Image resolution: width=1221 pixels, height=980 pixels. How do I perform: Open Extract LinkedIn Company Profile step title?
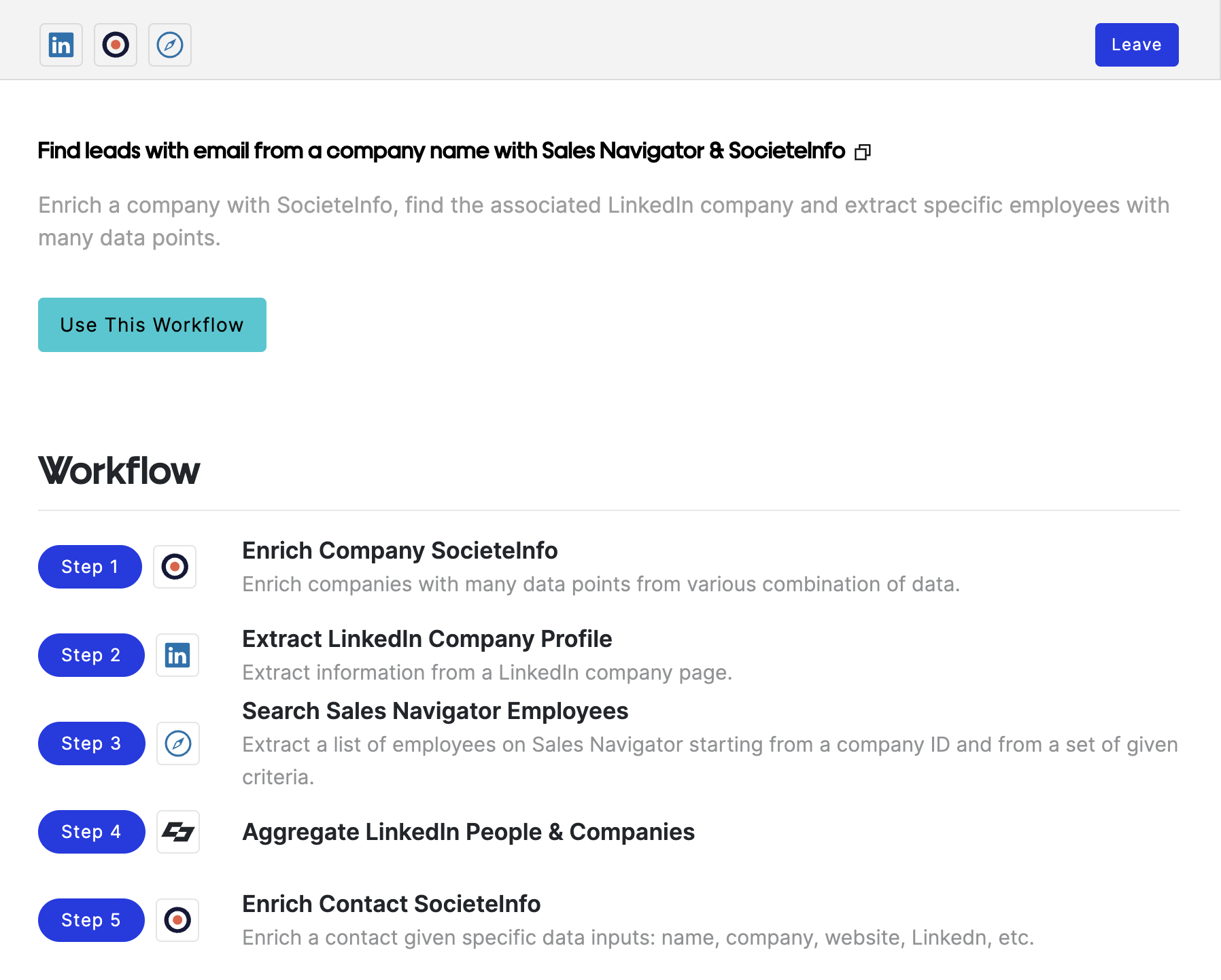tap(427, 639)
